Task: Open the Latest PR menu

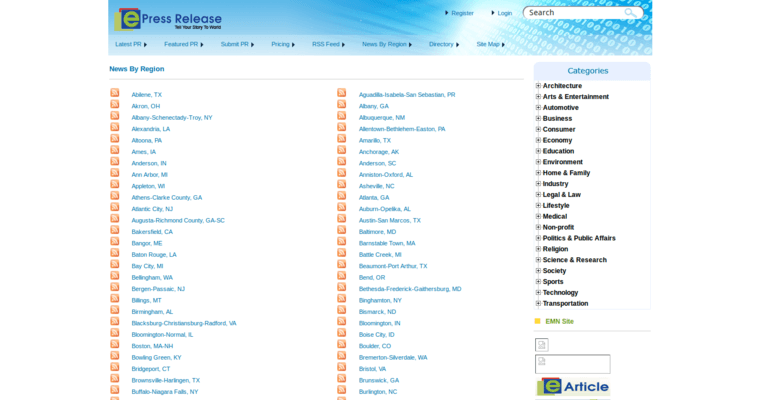Action: coord(131,44)
